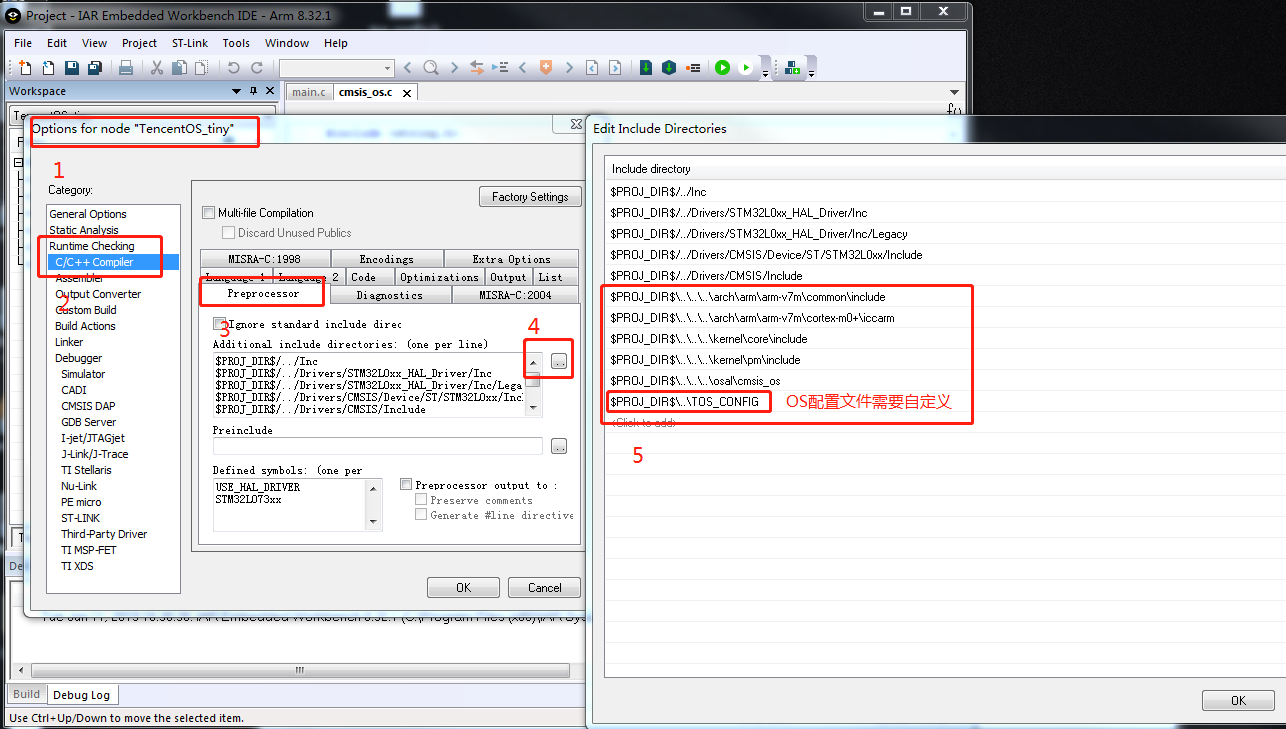
Task: Click the New Document toolbar icon
Action: [x=26, y=68]
